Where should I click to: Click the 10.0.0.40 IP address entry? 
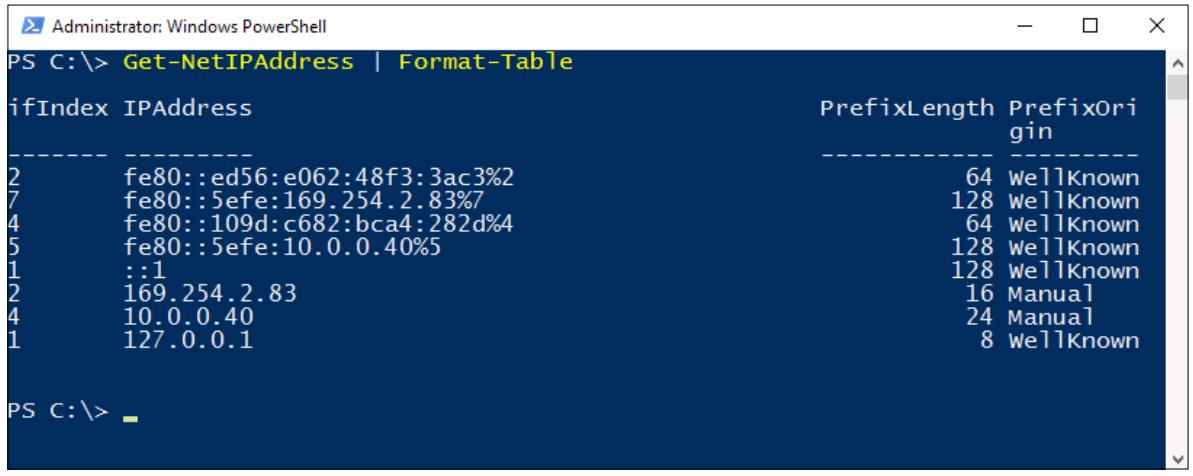(187, 316)
